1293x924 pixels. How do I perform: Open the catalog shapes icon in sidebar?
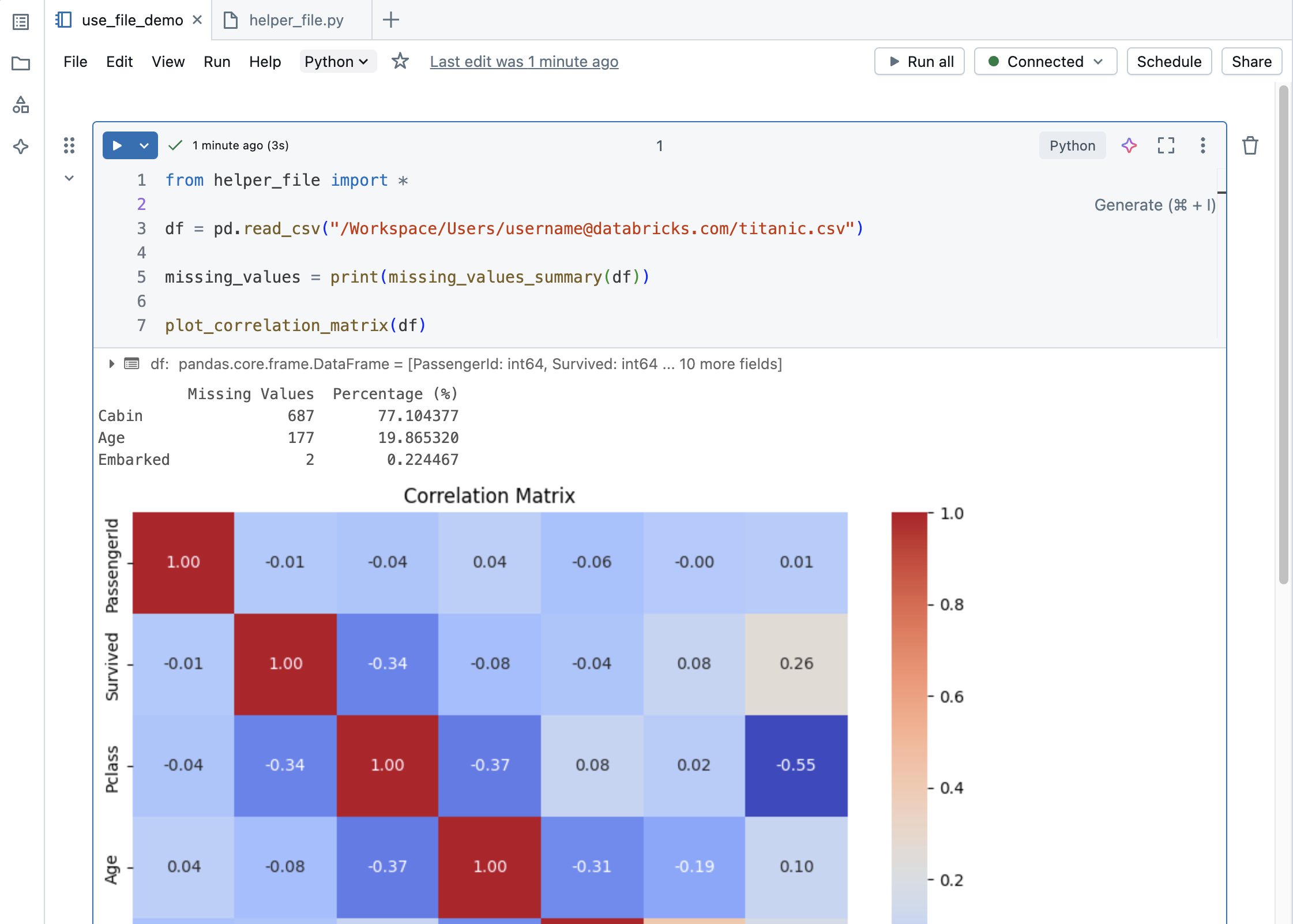[21, 105]
